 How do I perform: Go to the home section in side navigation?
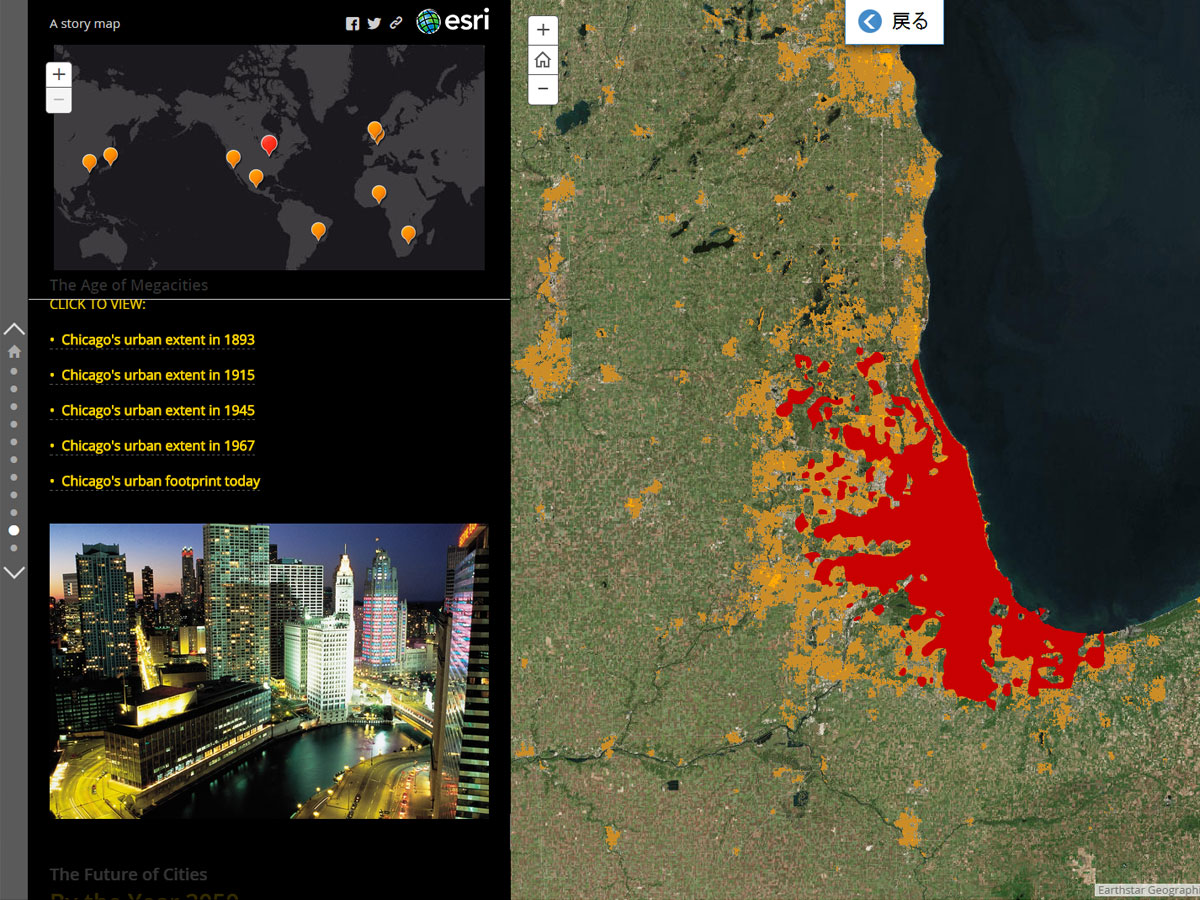14,351
